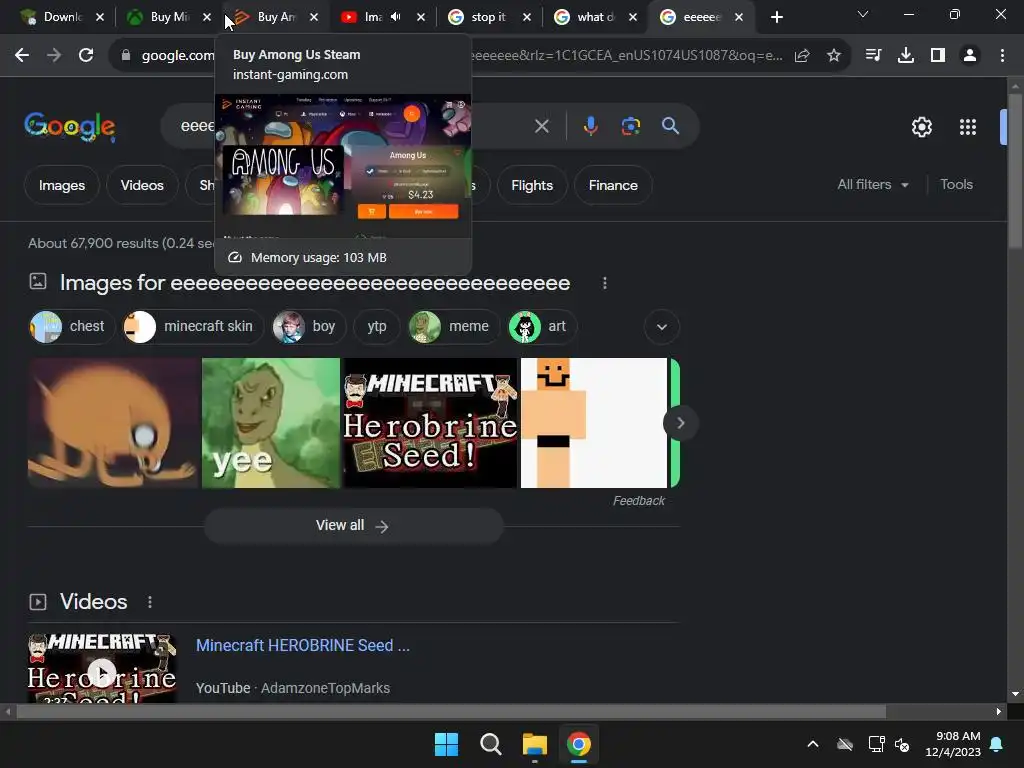
Task: Open a new browser tab
Action: (776, 18)
